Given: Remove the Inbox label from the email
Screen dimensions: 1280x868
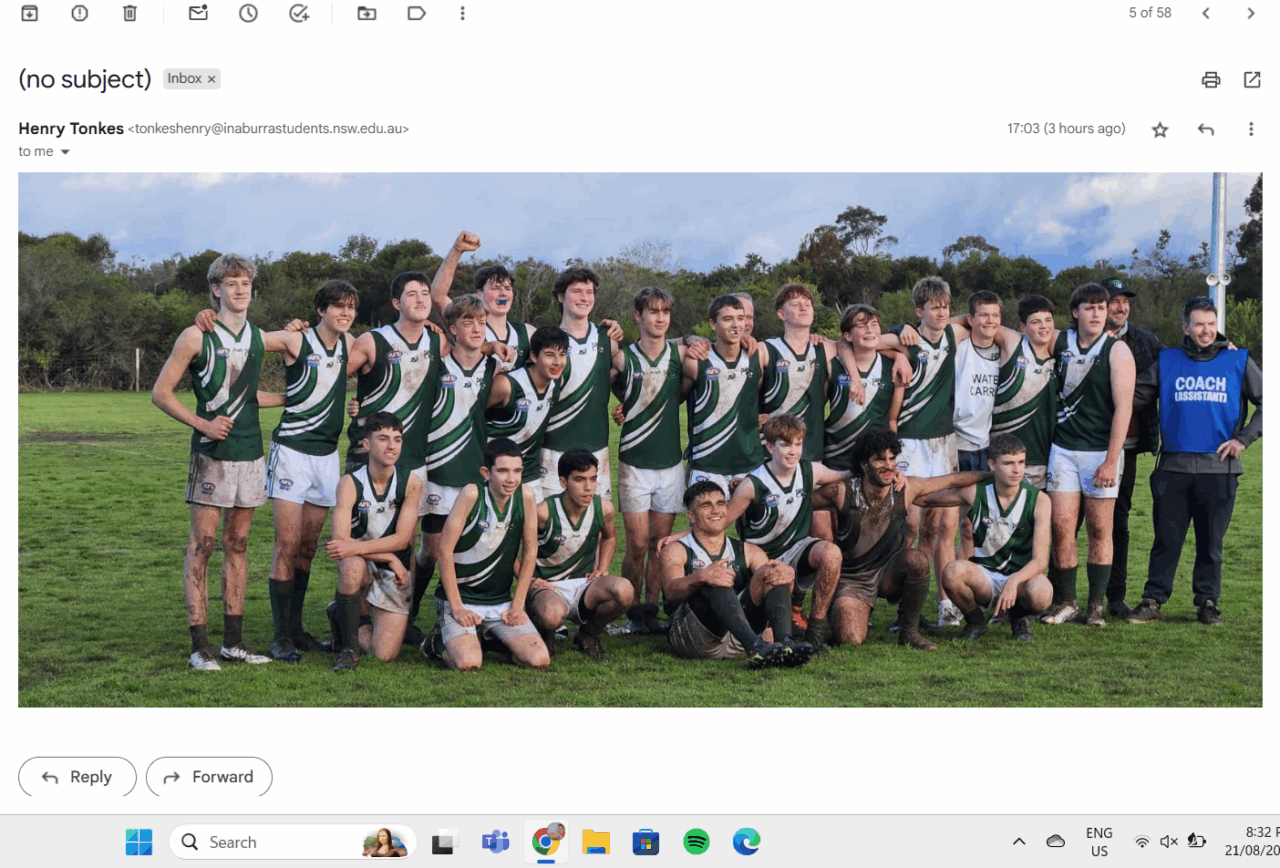Looking at the screenshot, I should 212,79.
